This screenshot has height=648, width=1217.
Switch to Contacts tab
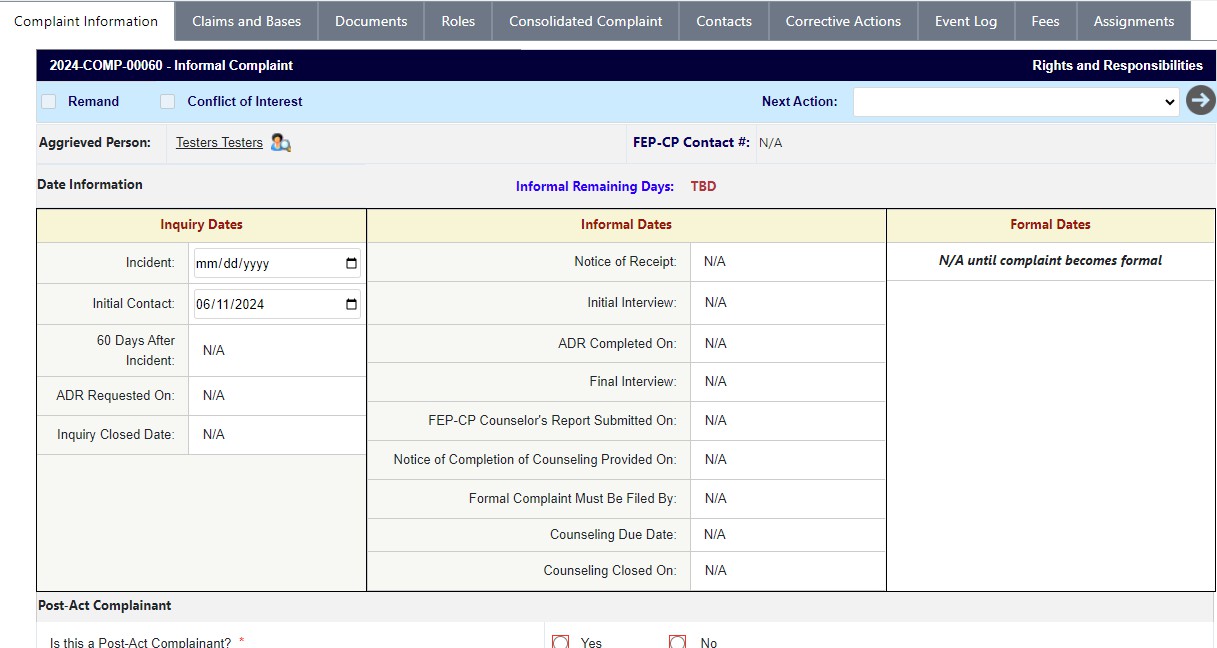[x=724, y=21]
